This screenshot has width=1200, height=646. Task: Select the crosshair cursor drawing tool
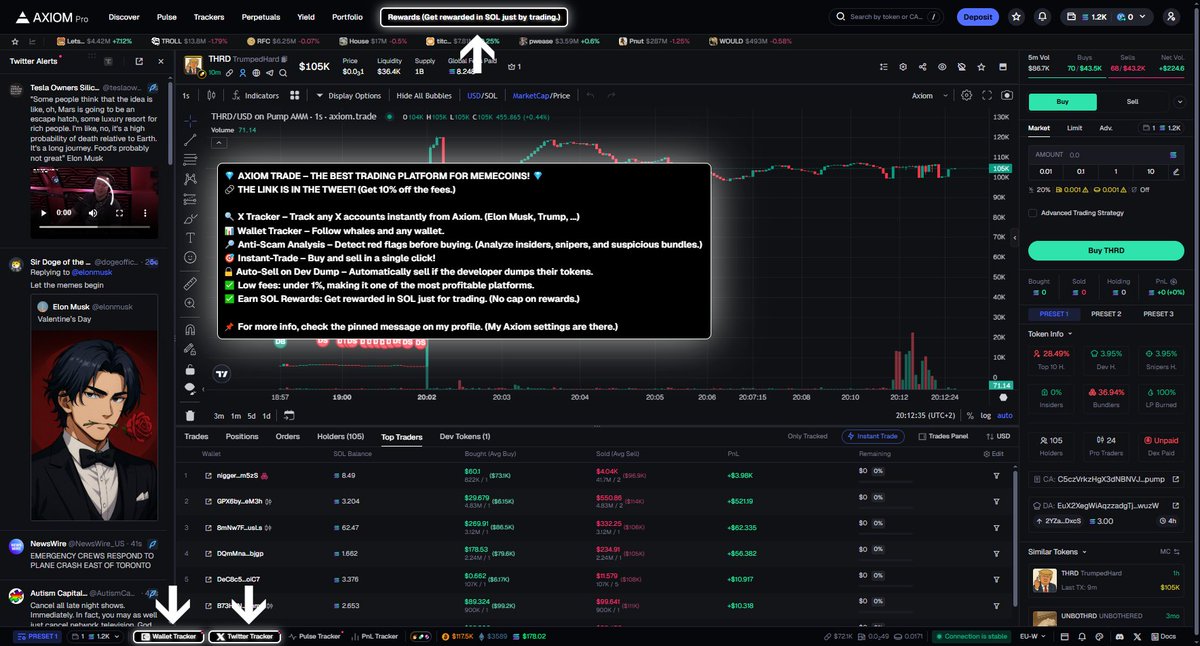[x=190, y=120]
